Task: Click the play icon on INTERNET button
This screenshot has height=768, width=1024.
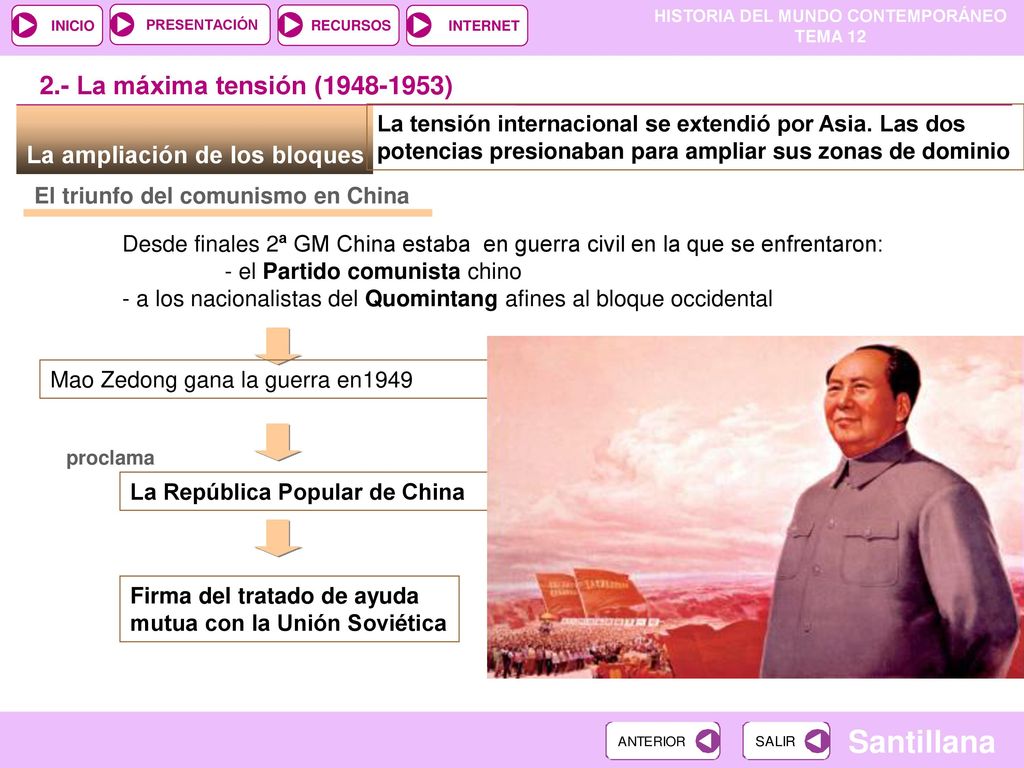Action: tap(420, 25)
